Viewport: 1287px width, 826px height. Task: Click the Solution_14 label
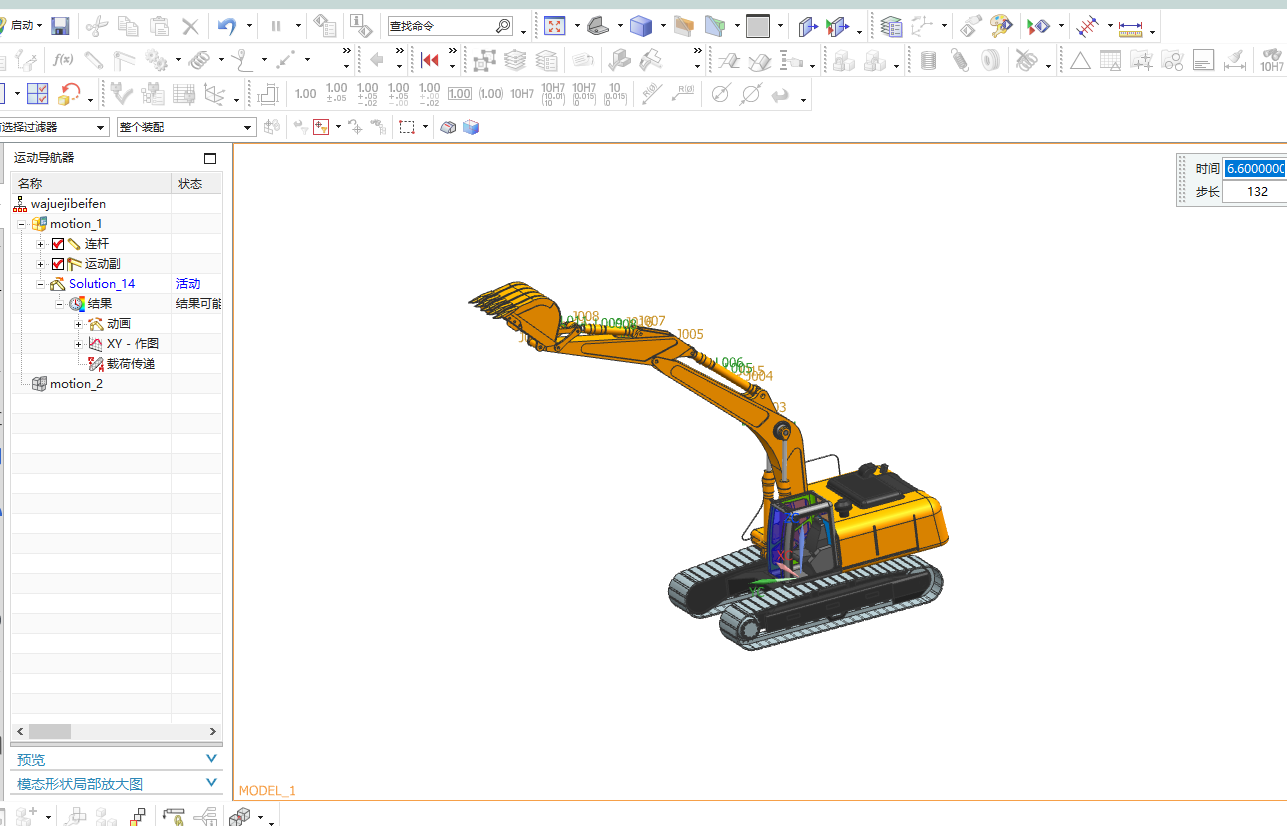(102, 284)
